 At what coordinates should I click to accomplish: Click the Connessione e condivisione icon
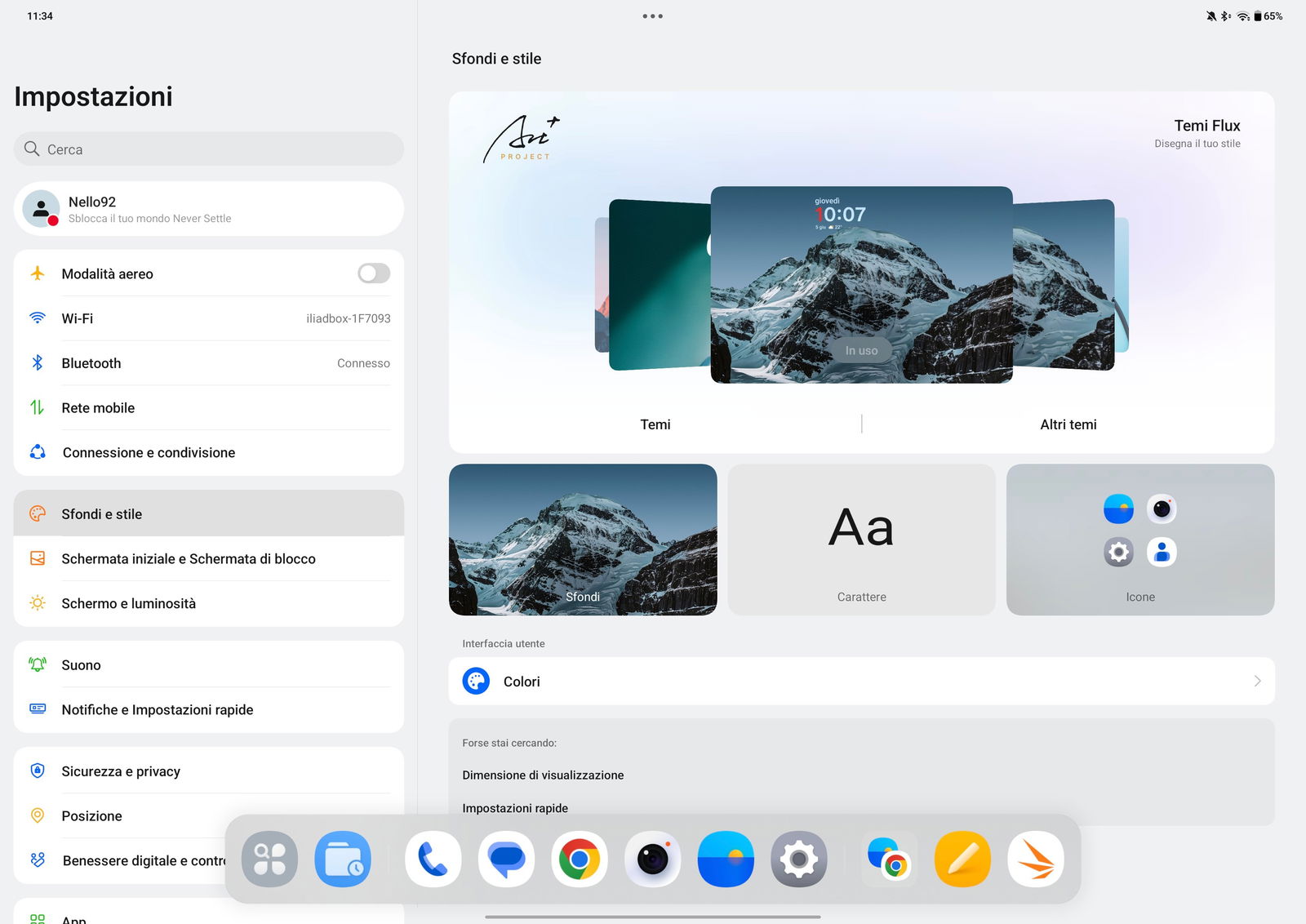point(38,452)
